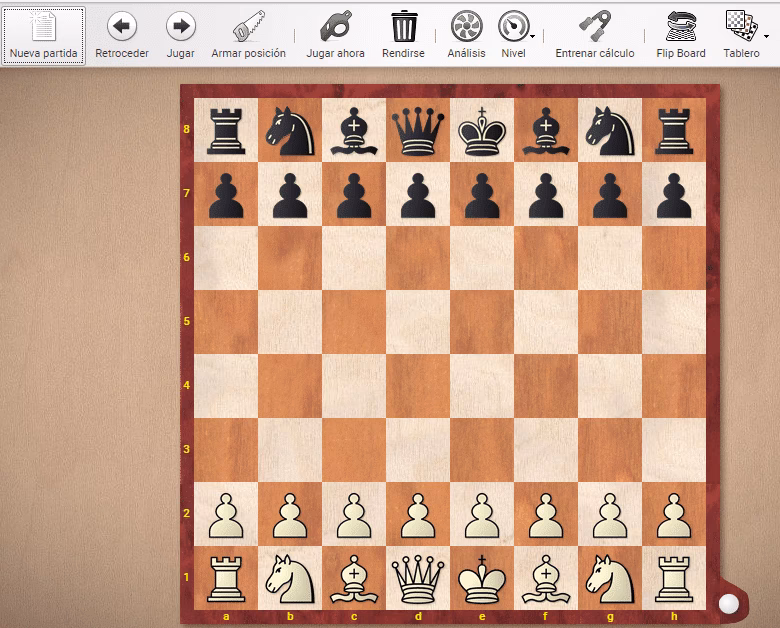This screenshot has width=780, height=628.
Task: Start a game with Nueva partida
Action: pyautogui.click(x=43, y=35)
